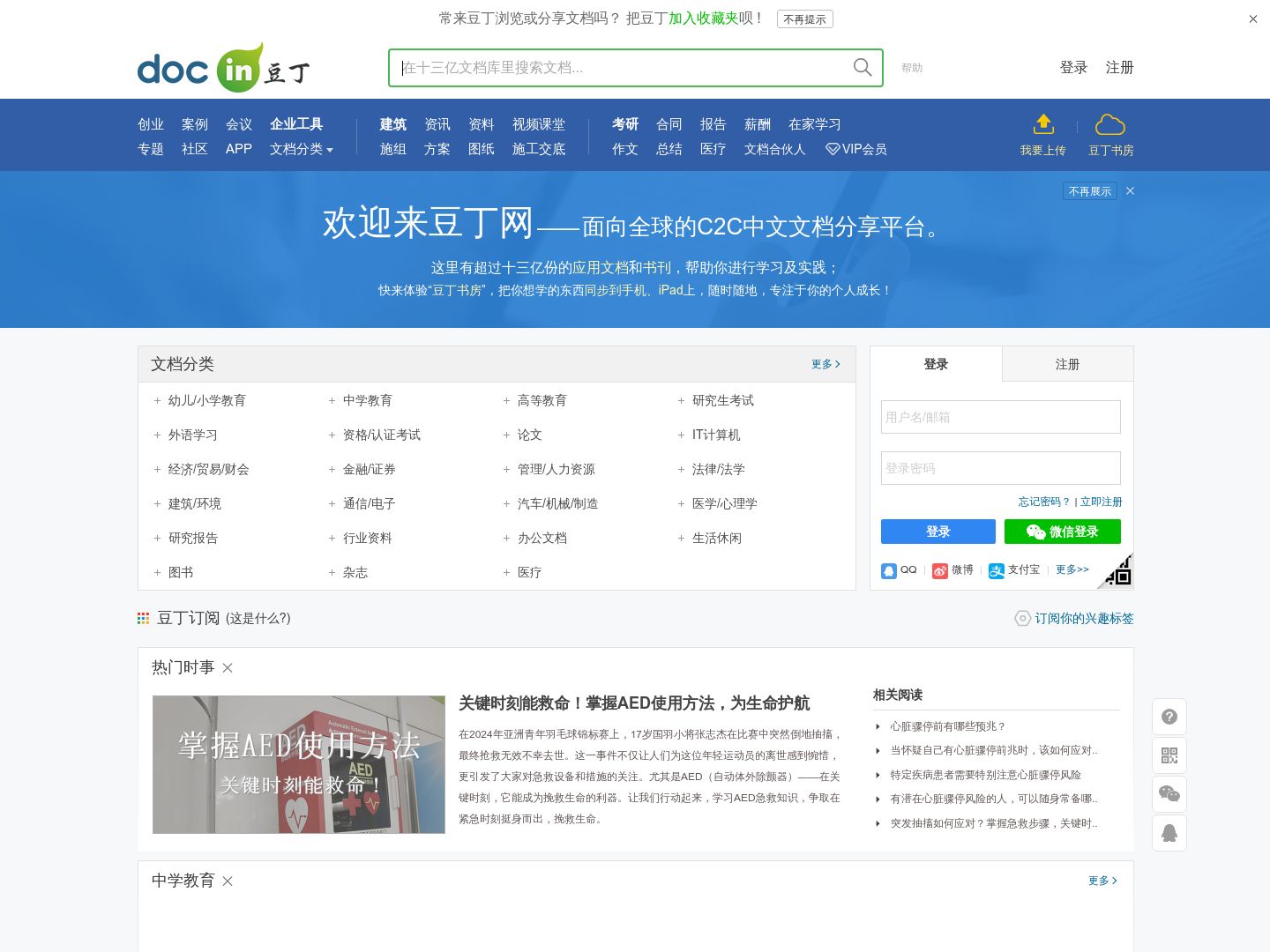
Task: Click 忘记密码? link
Action: point(1044,502)
